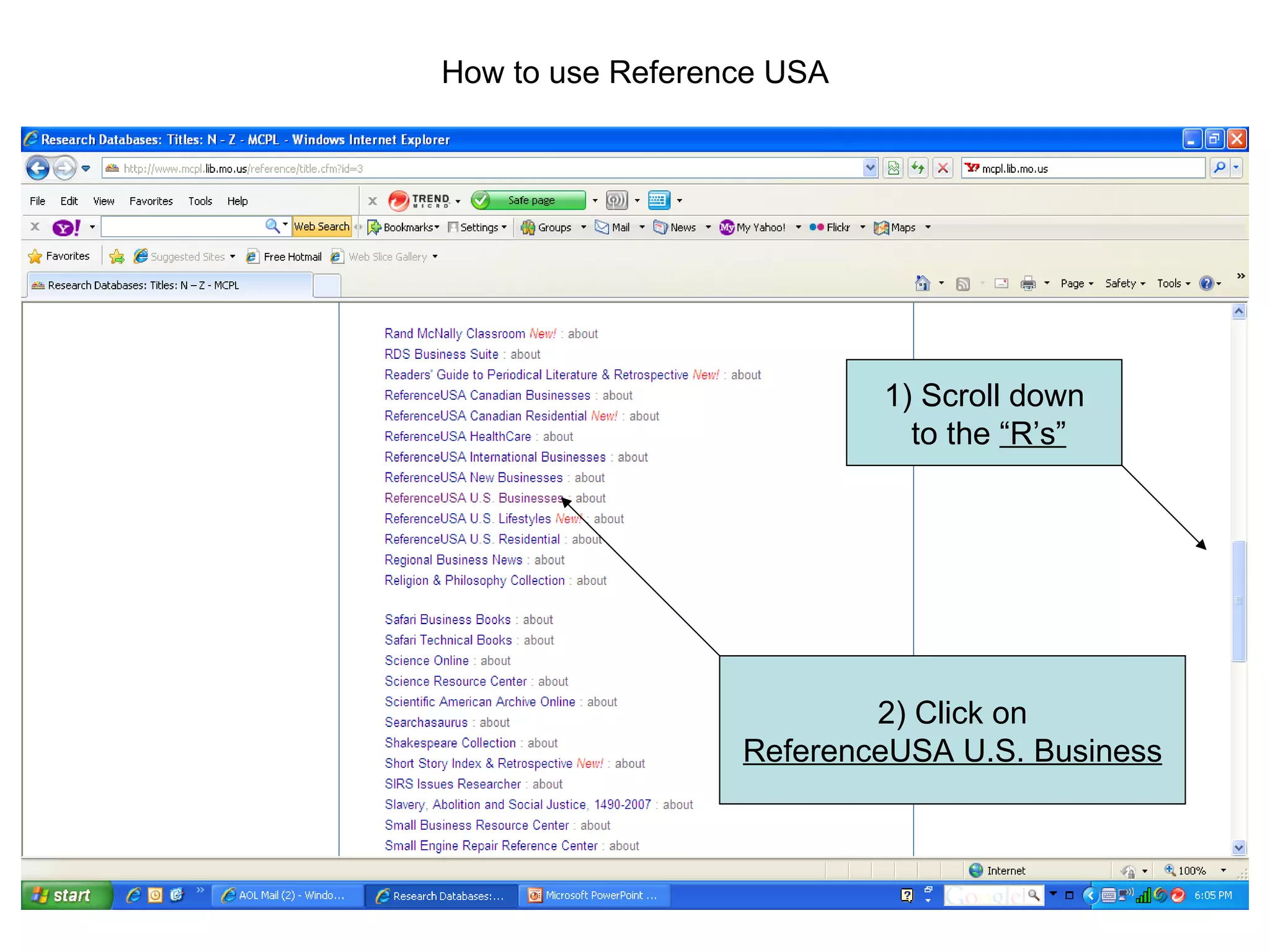The image size is (1270, 952).
Task: Click ReferenceUSA Canadian Businesses link
Action: point(487,395)
